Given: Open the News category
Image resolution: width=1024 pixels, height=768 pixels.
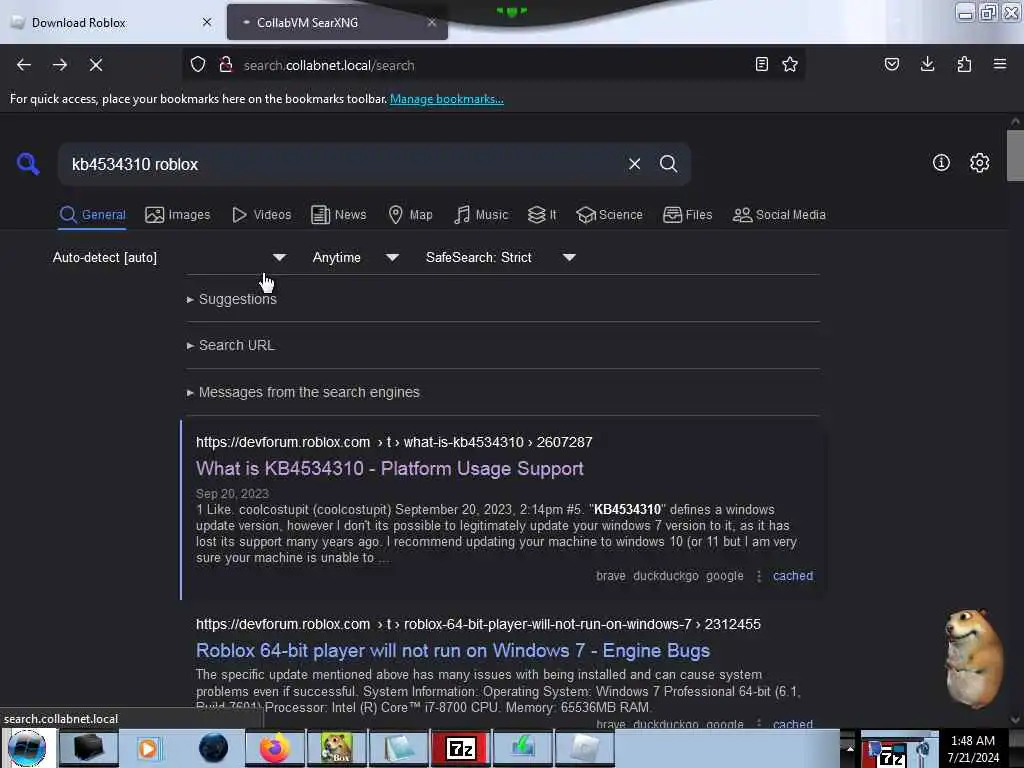Looking at the screenshot, I should (x=338, y=215).
